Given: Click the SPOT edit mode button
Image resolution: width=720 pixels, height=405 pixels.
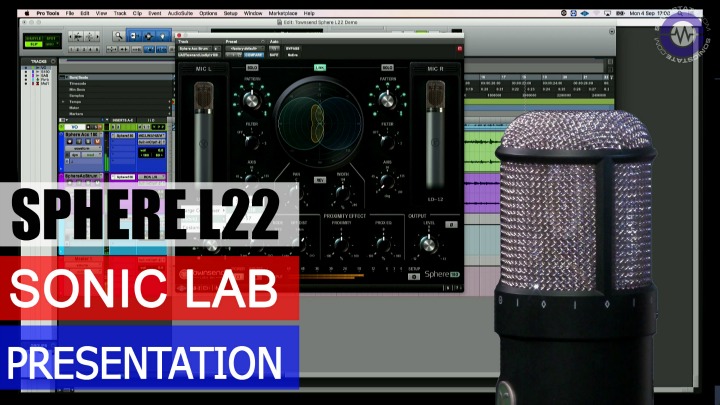Looking at the screenshot, I should [x=51, y=39].
